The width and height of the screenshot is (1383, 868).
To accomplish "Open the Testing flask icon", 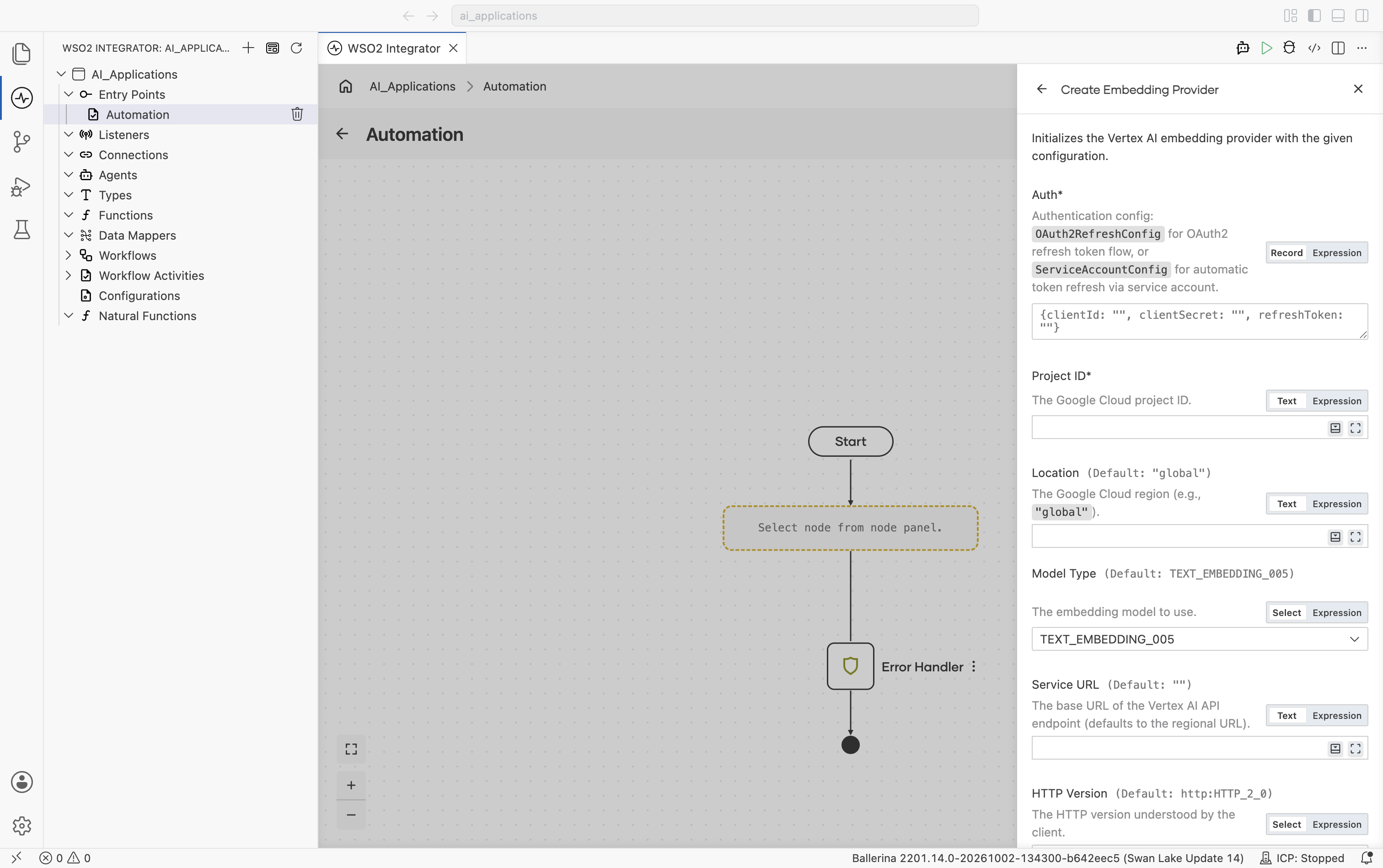I will [x=22, y=230].
